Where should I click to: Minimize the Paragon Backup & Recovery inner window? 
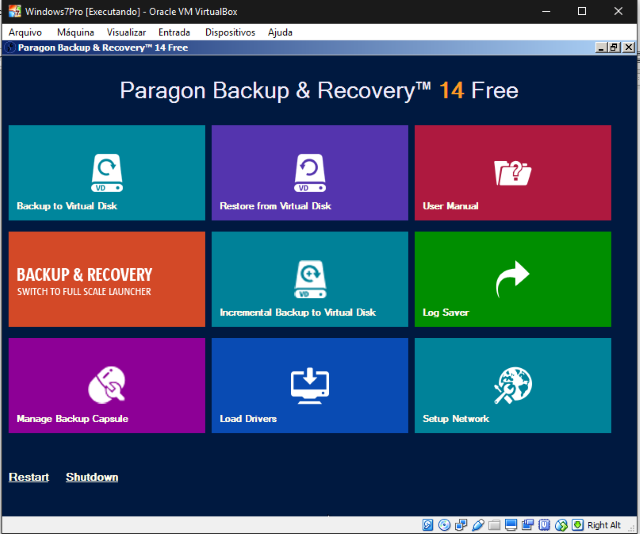point(600,47)
